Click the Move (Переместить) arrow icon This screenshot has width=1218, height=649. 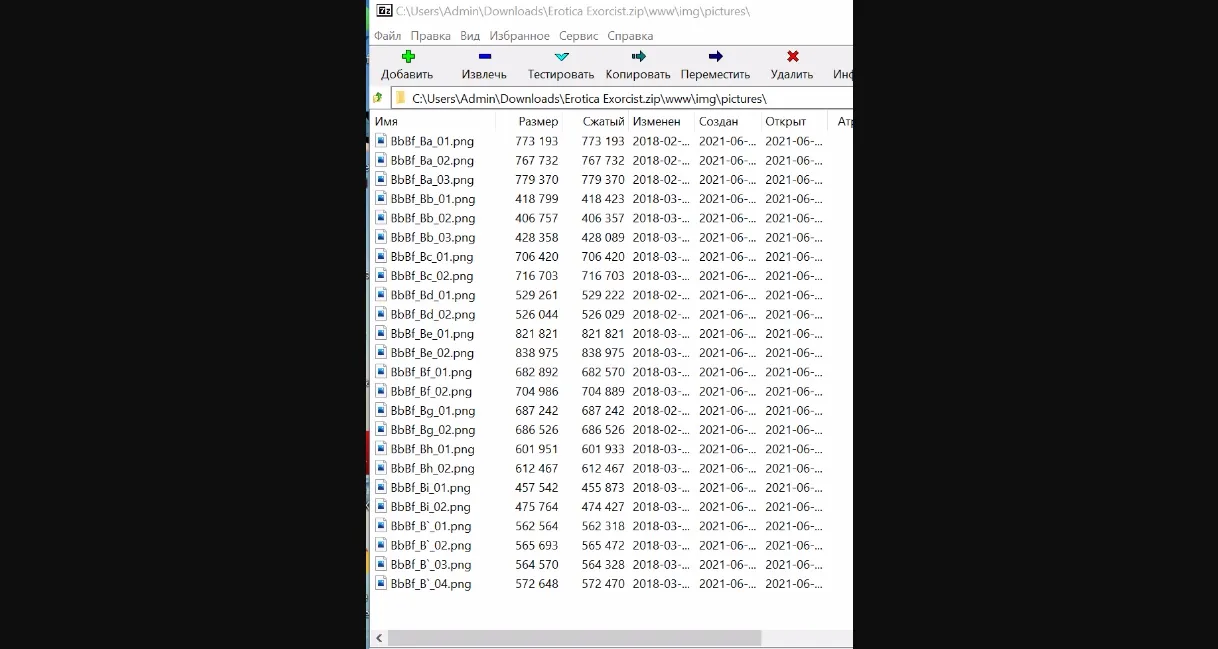point(715,57)
